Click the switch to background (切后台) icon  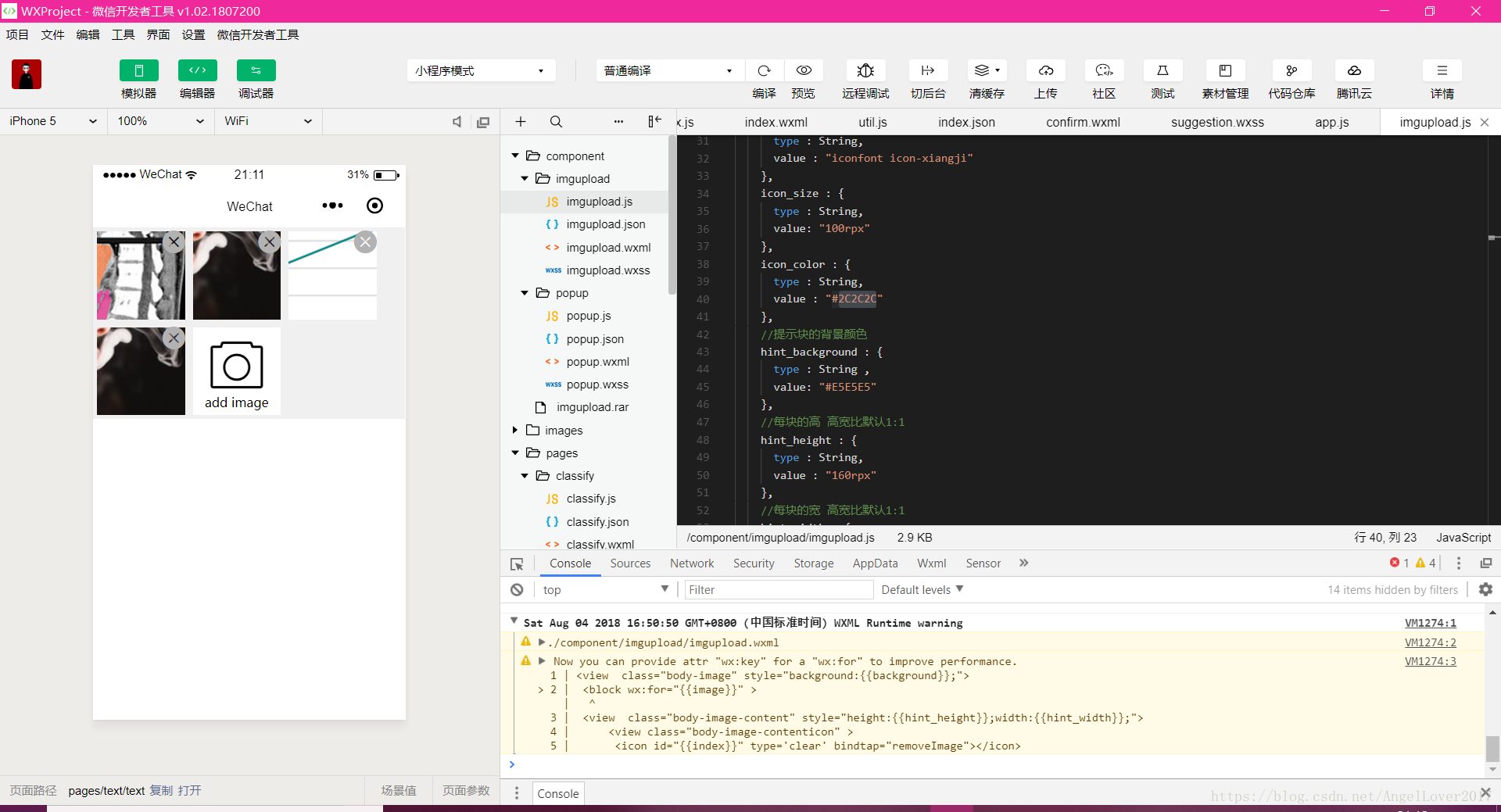tap(928, 70)
